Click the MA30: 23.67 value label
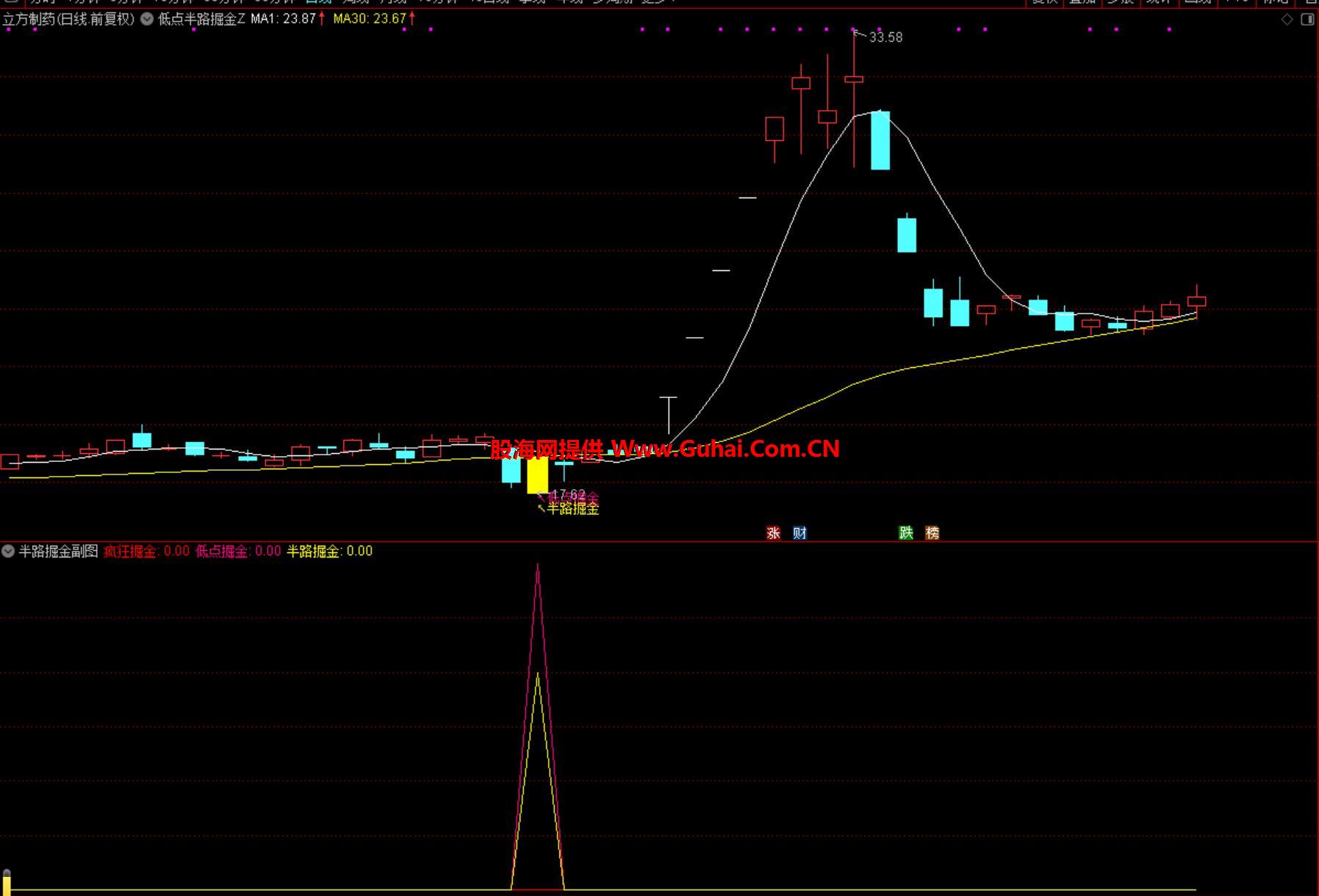 [x=370, y=19]
